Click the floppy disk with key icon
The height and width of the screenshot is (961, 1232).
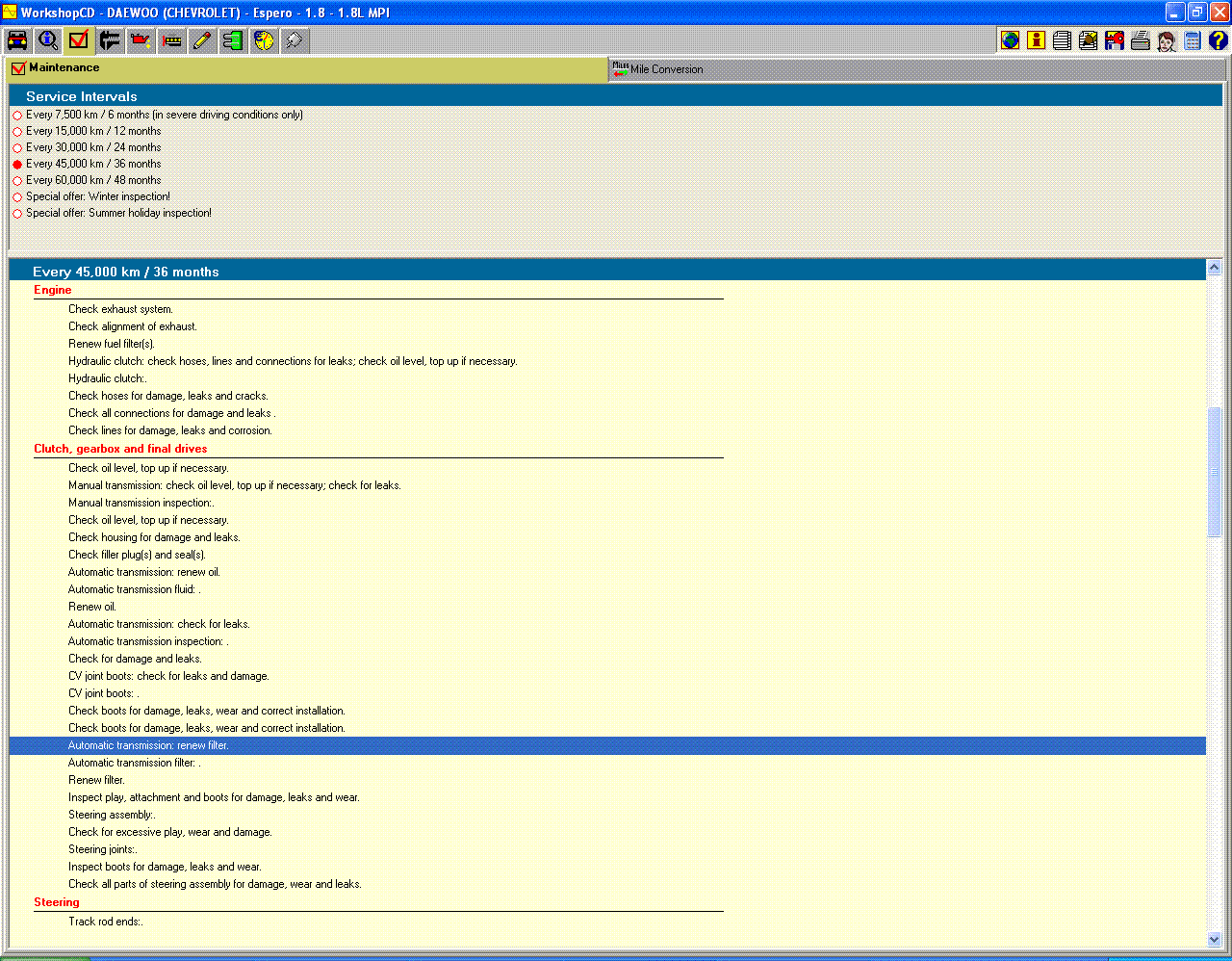[x=1114, y=40]
